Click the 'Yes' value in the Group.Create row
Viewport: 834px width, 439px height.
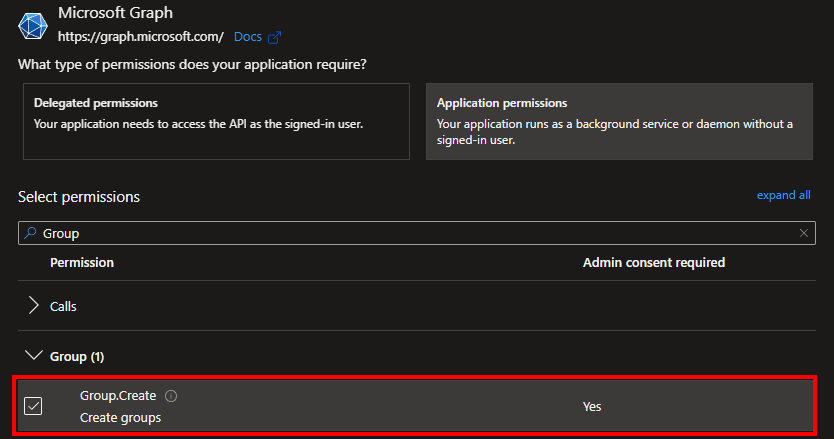coord(592,407)
